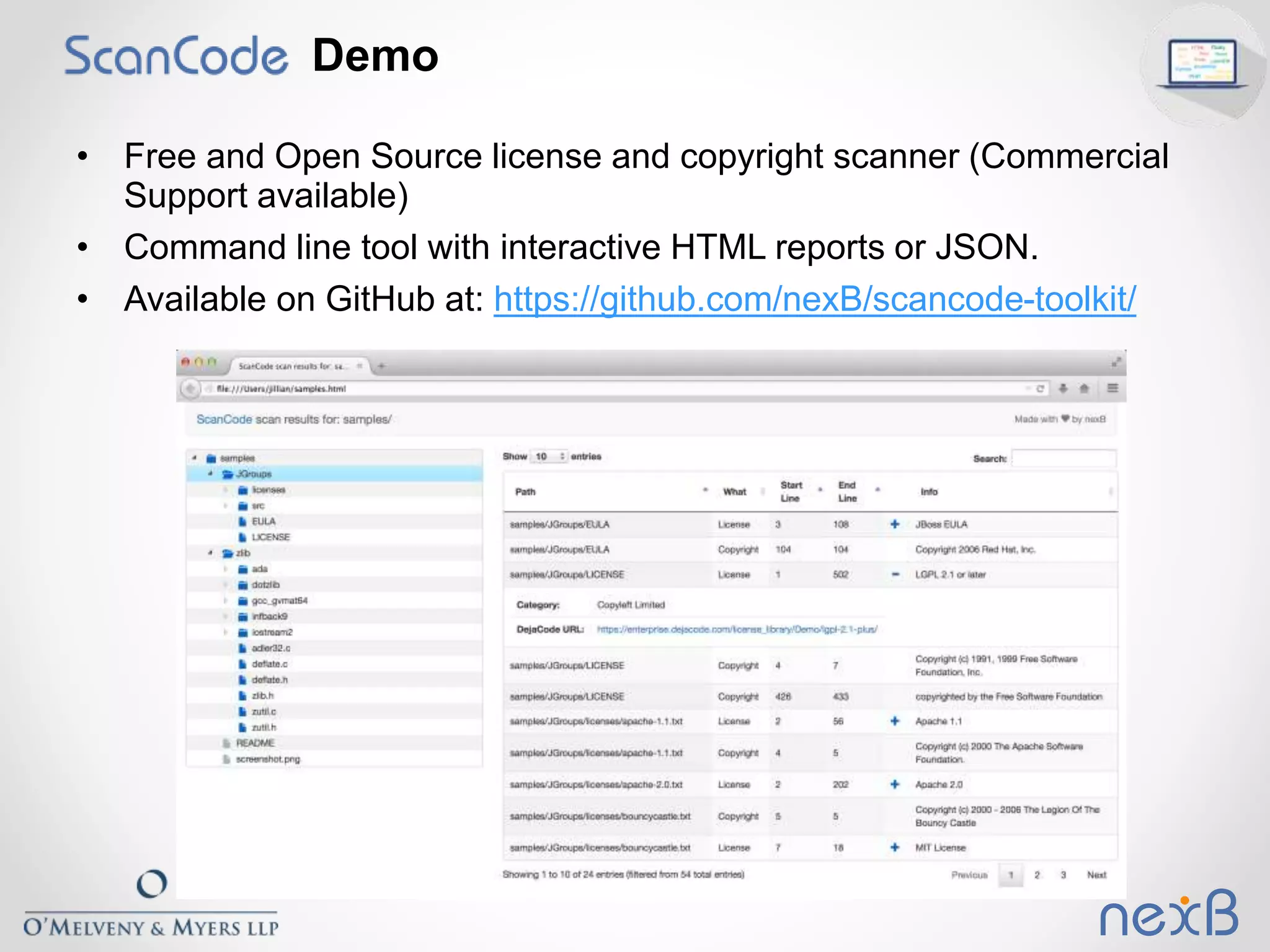Click the 'Copyleft Limited' category value
This screenshot has width=1270, height=952.
(631, 605)
